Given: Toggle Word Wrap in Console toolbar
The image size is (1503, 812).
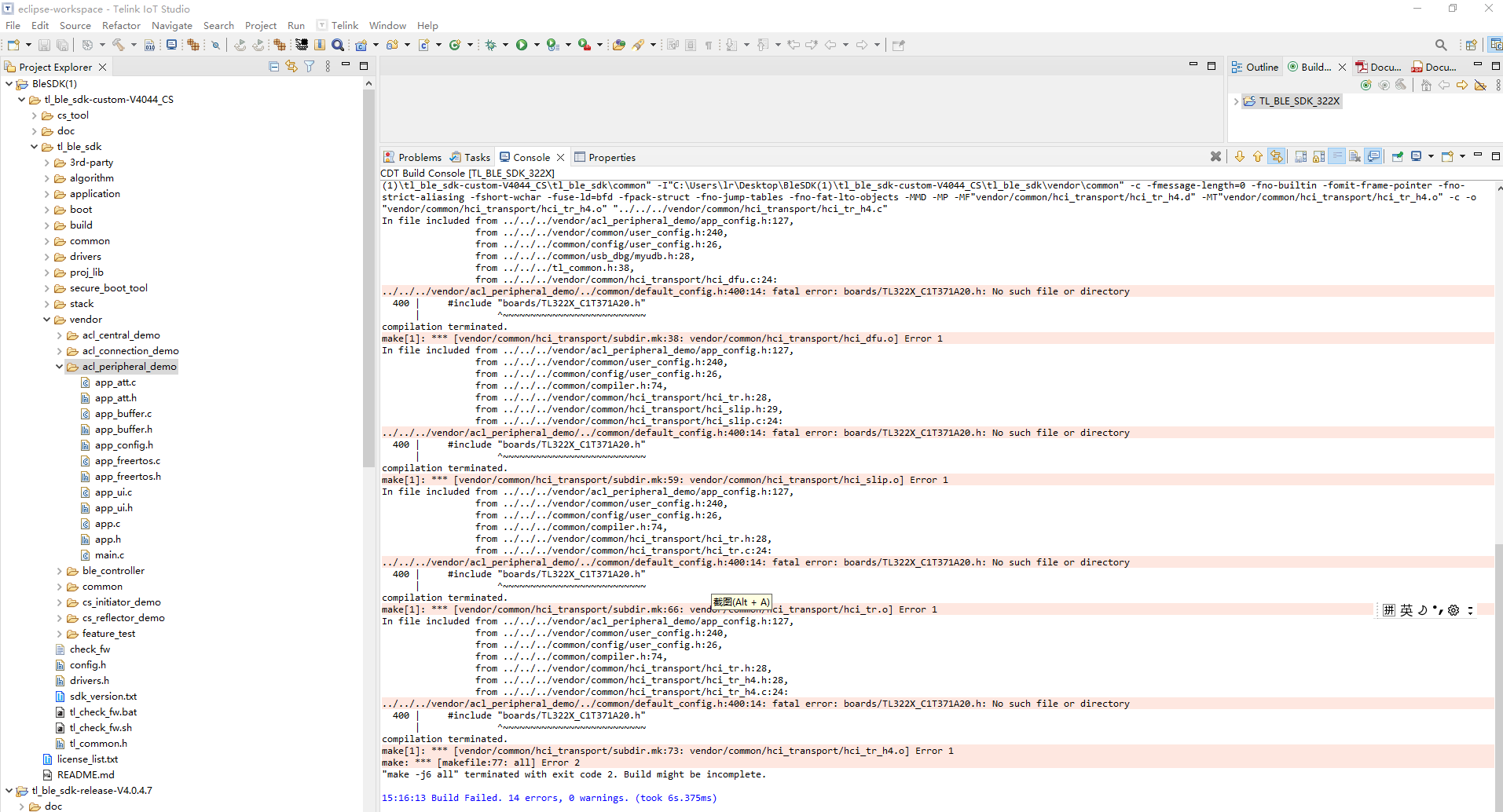Looking at the screenshot, I should coord(1337,156).
